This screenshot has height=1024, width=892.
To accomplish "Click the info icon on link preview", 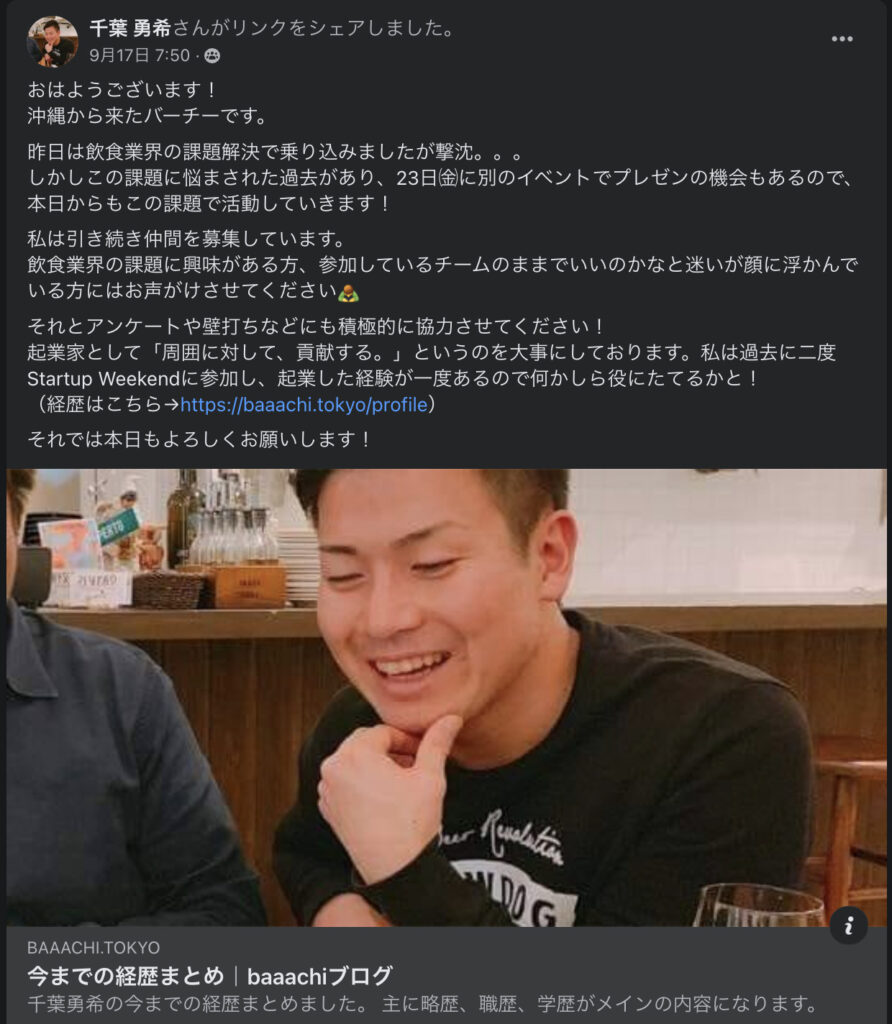I will (x=848, y=925).
